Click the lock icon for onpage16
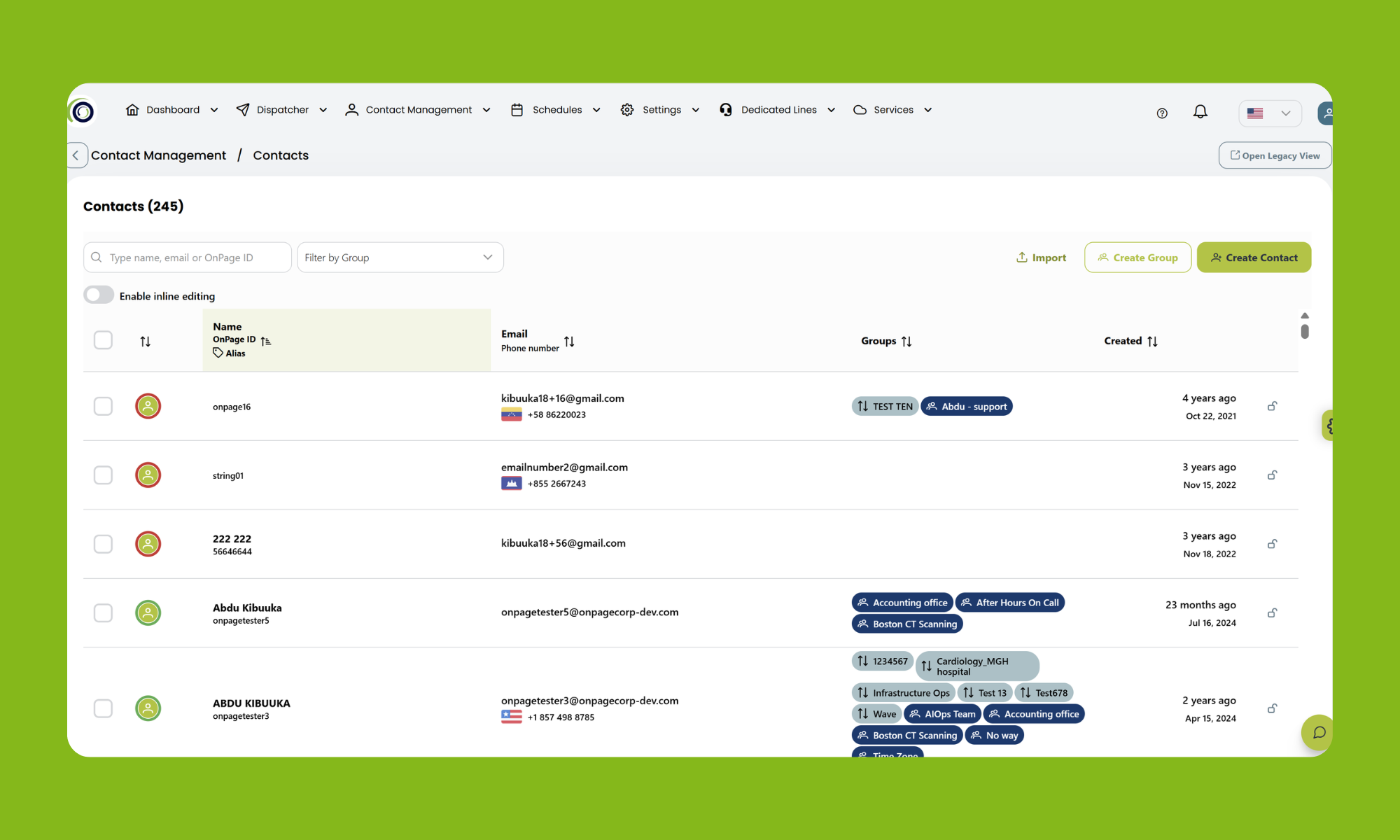This screenshot has height=840, width=1400. [1273, 406]
